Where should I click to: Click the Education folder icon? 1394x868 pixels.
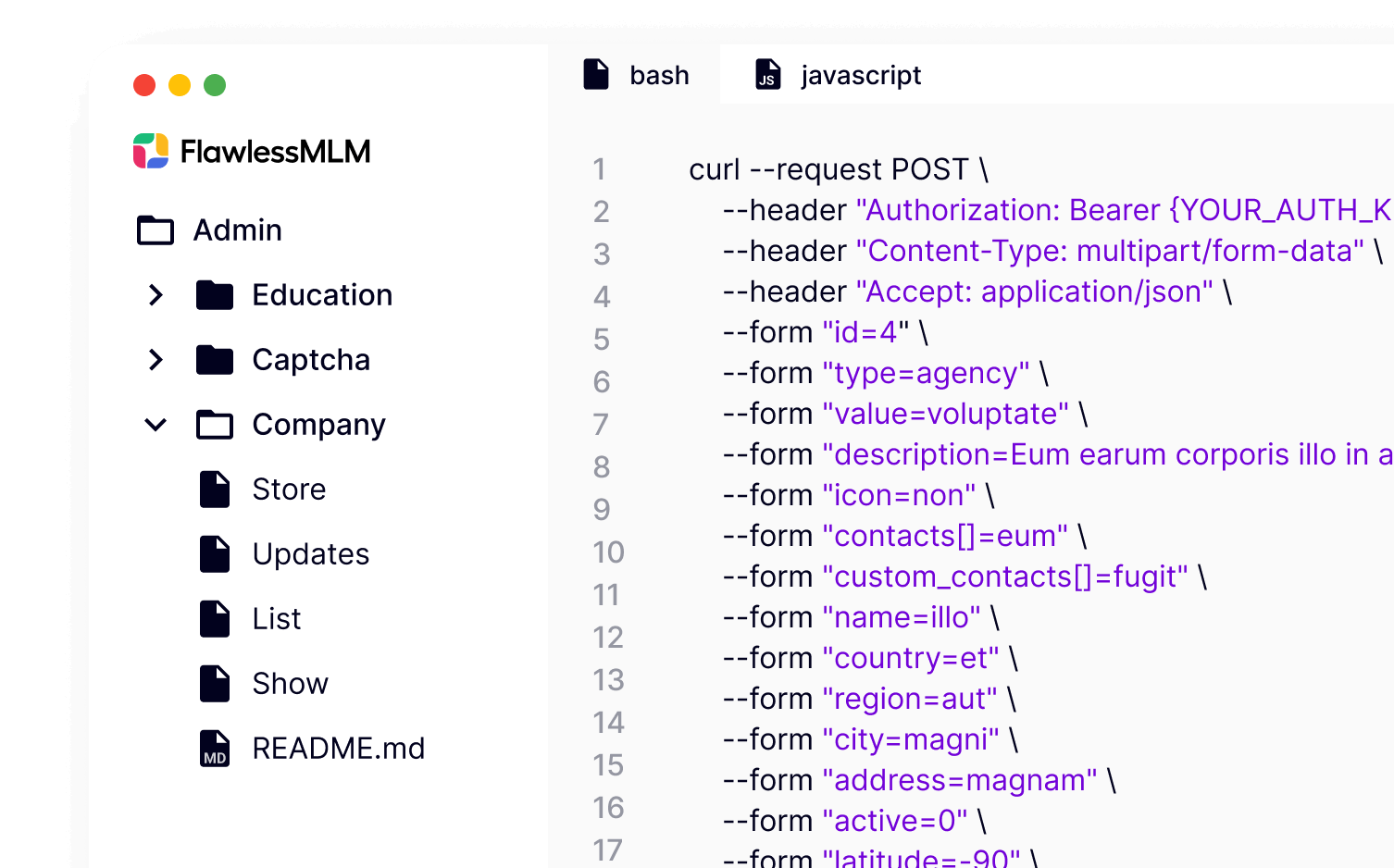215,295
